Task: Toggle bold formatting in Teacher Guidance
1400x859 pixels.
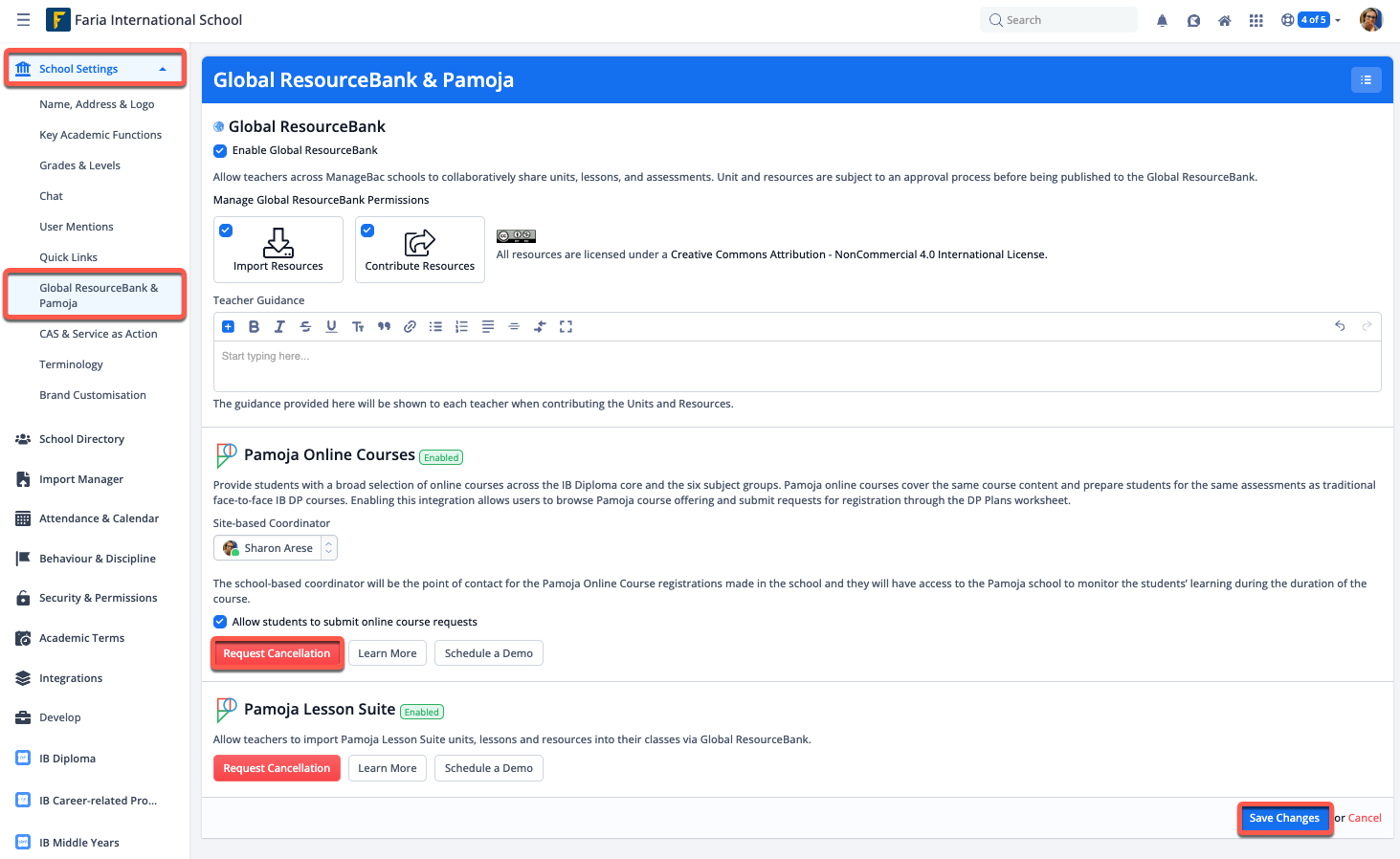Action: click(254, 327)
